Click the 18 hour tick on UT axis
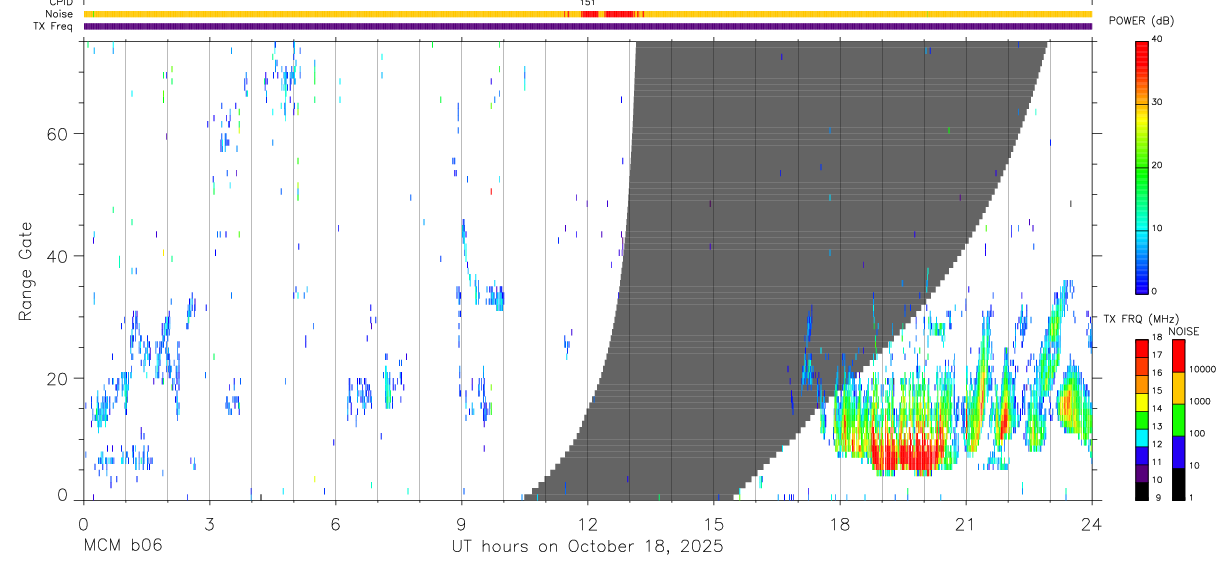The image size is (1228, 567). coord(840,524)
